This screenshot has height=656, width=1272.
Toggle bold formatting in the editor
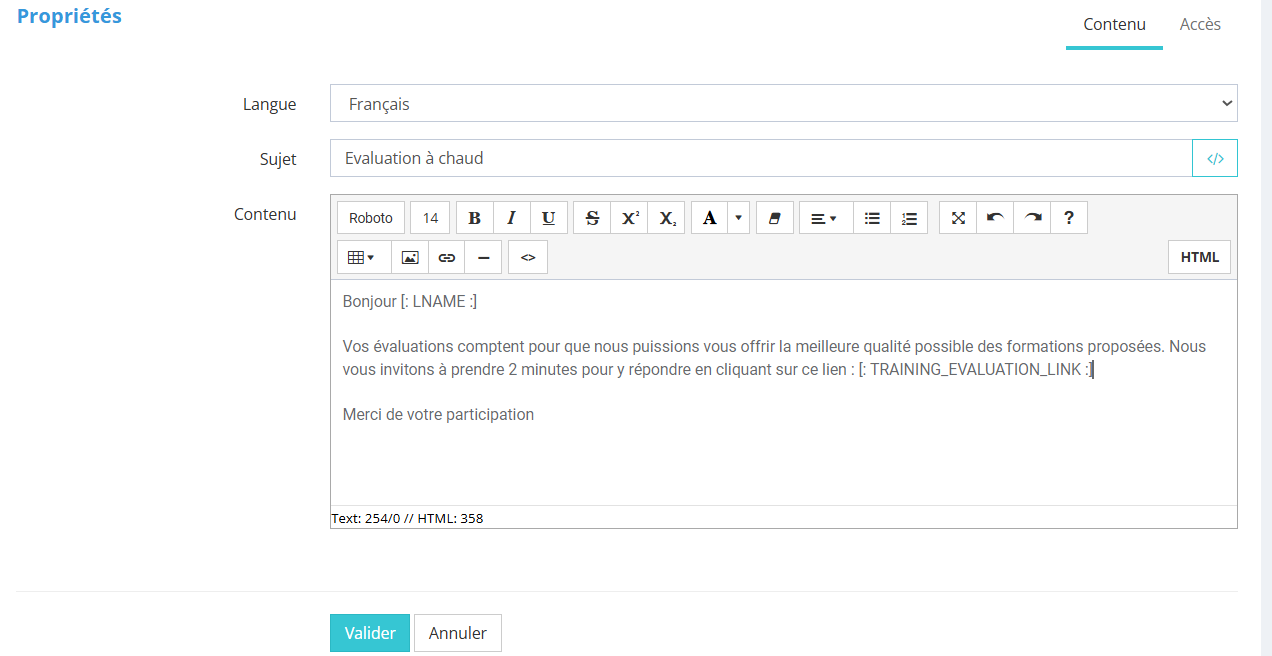[x=475, y=218]
